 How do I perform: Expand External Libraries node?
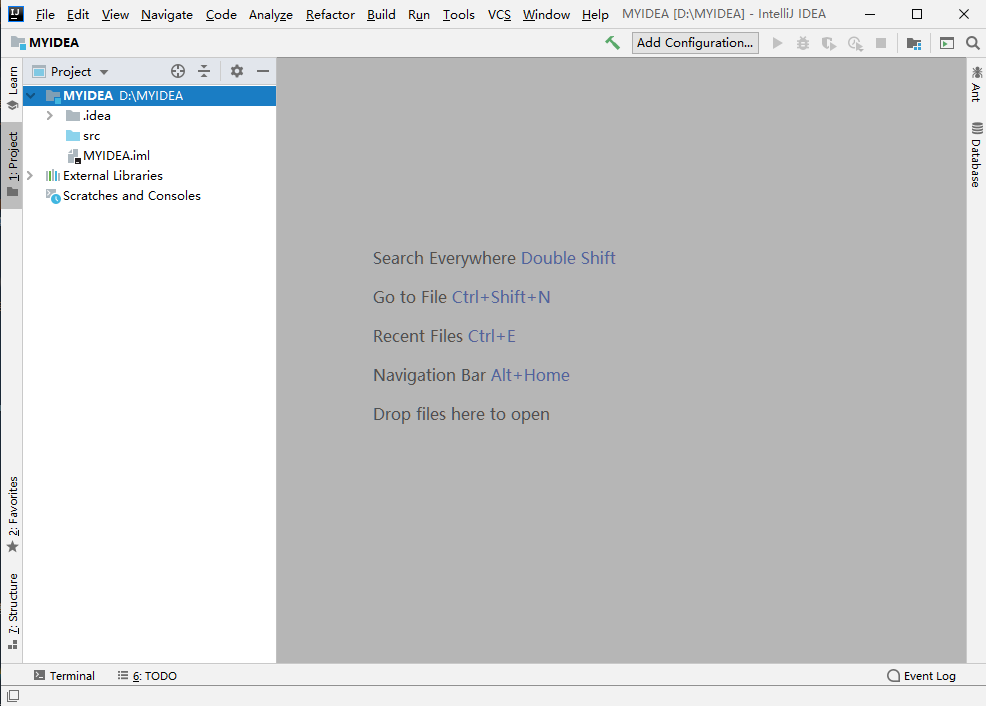click(x=30, y=175)
